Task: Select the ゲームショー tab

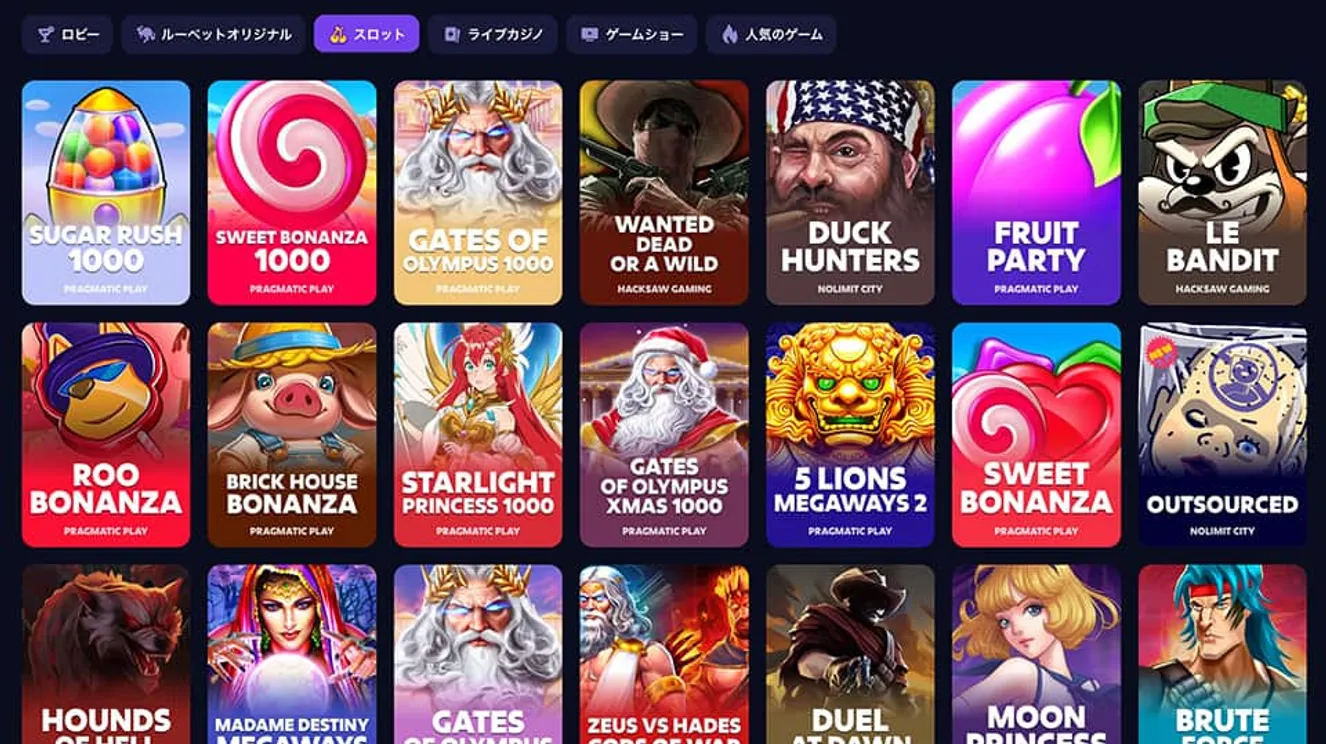Action: tap(631, 34)
